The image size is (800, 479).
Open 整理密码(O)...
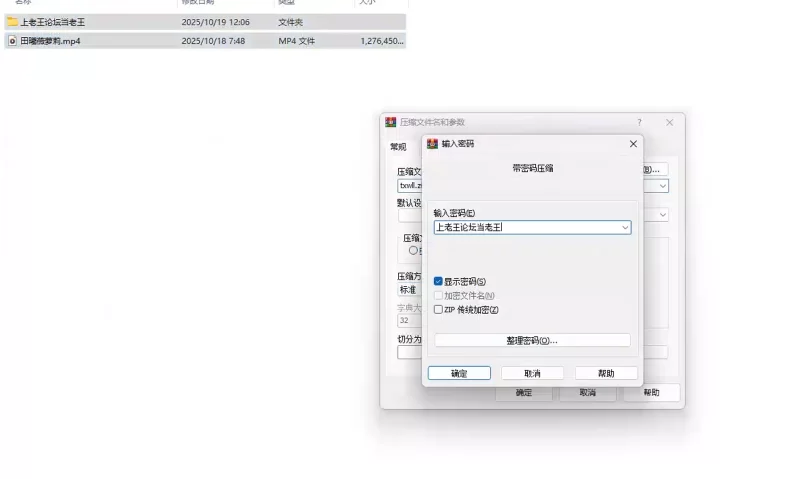pyautogui.click(x=532, y=340)
